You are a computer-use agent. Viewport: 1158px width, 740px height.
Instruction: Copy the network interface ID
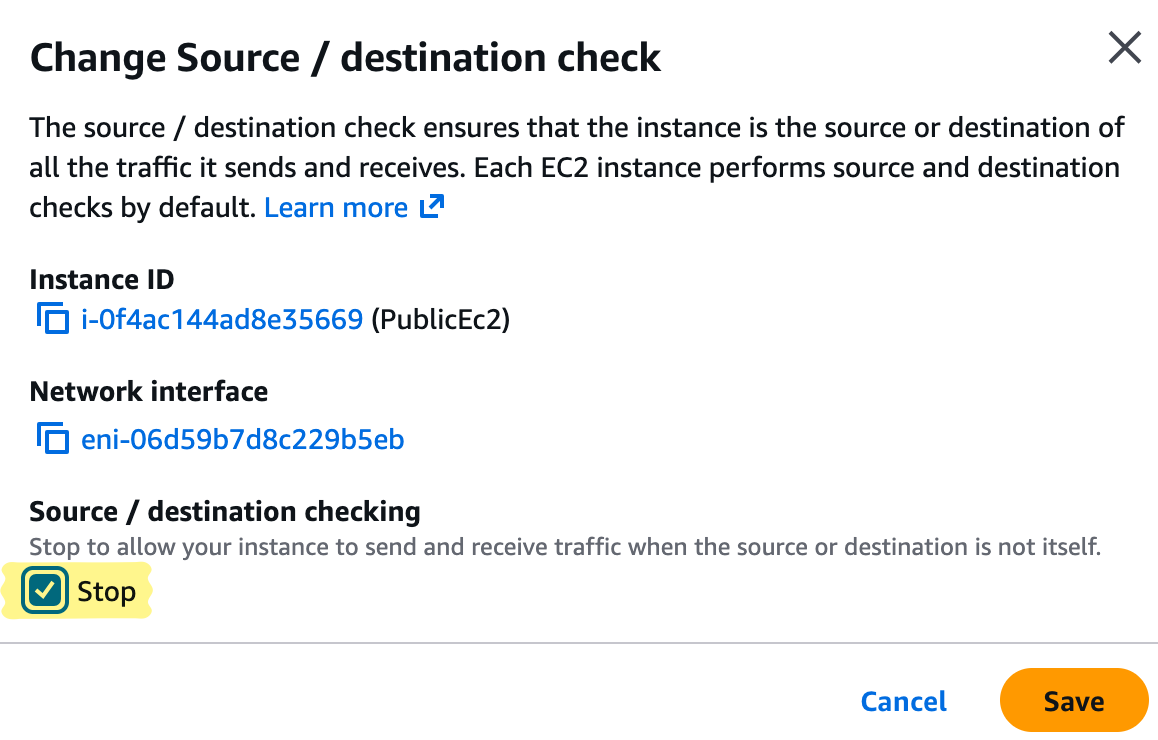51,439
